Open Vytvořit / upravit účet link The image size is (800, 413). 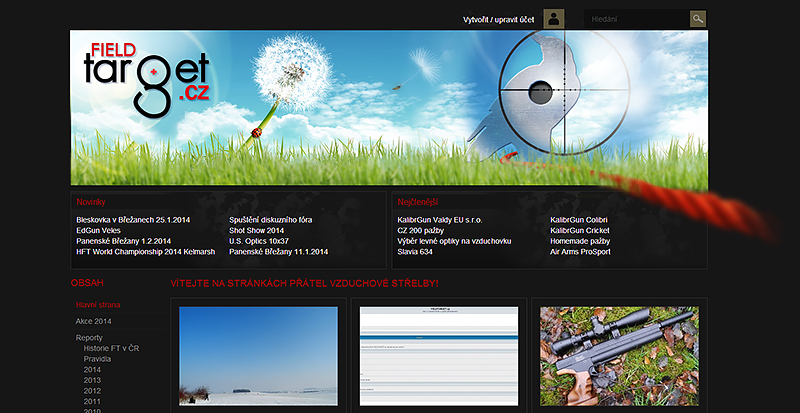(x=498, y=20)
